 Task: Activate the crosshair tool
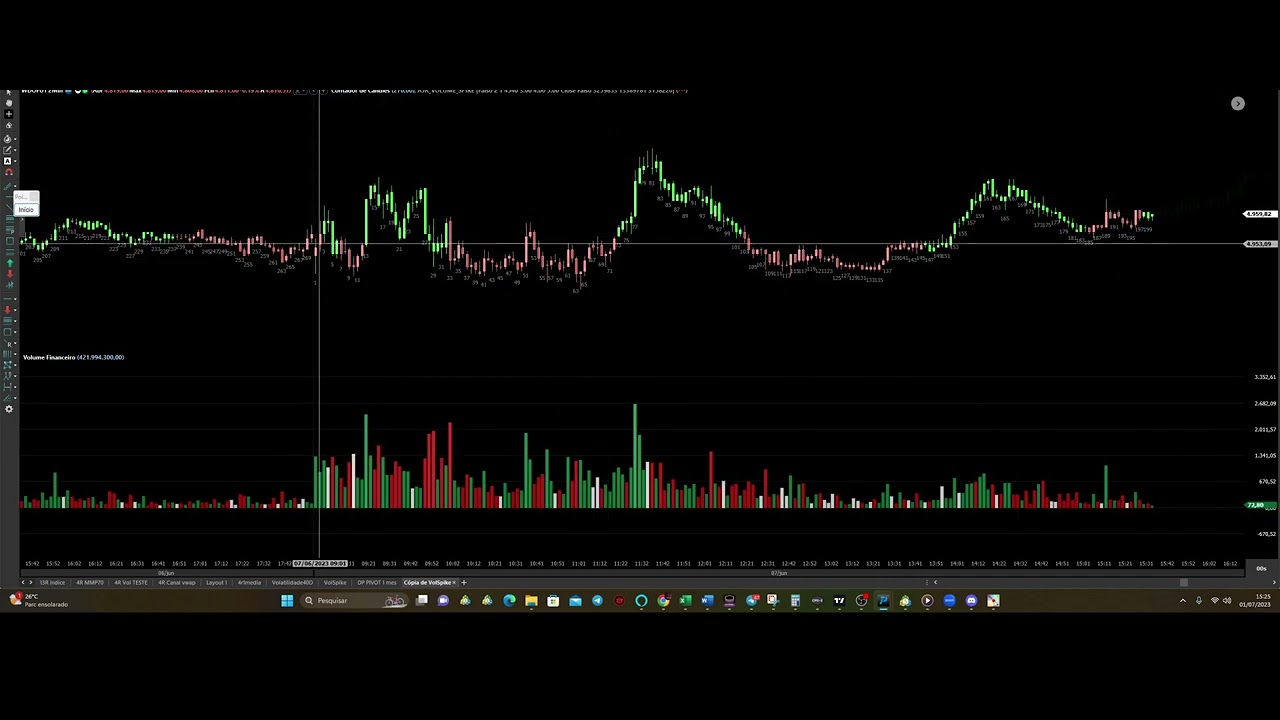click(x=9, y=114)
